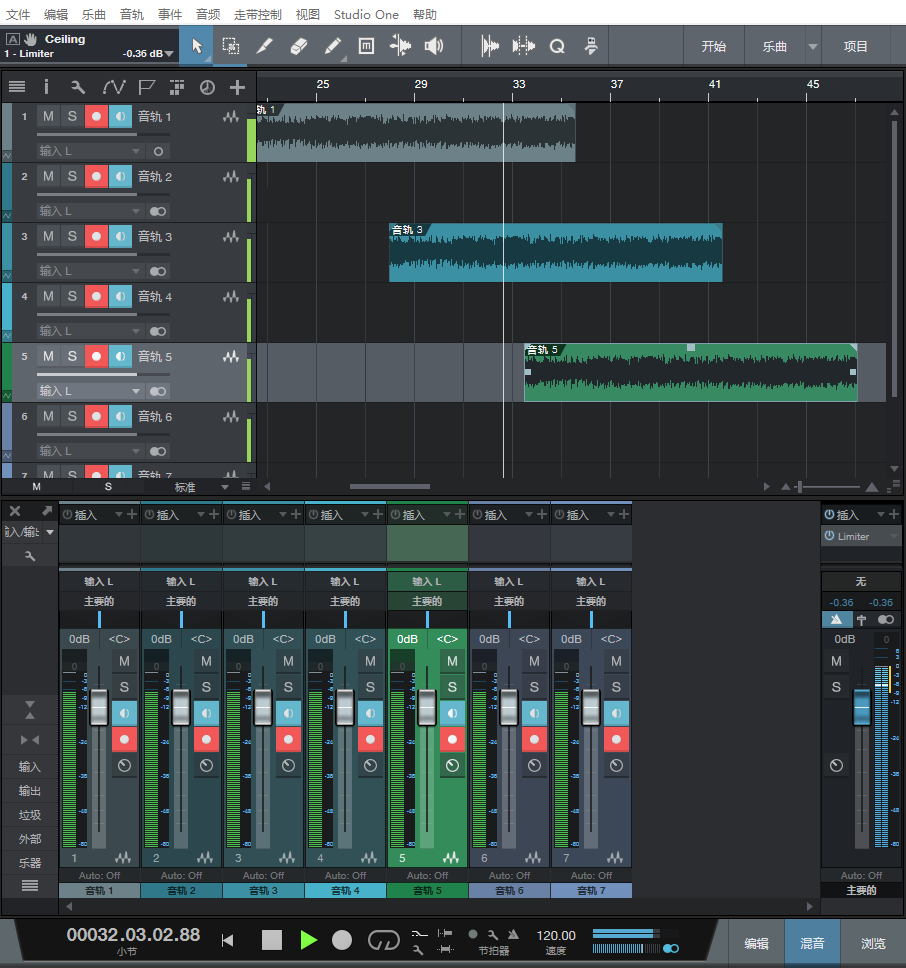Open insert menu arrow on channel 1
Screen dimensions: 906x968
coord(118,514)
